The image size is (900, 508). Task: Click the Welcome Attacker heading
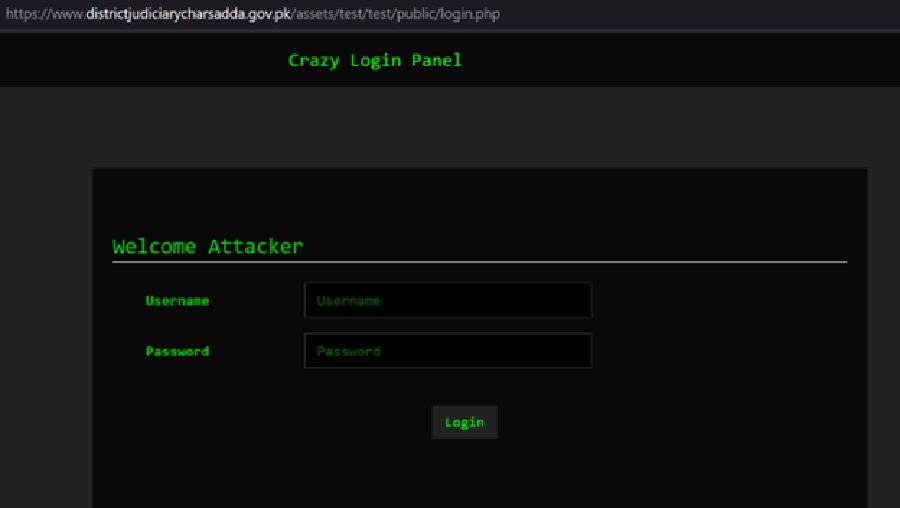click(x=208, y=246)
